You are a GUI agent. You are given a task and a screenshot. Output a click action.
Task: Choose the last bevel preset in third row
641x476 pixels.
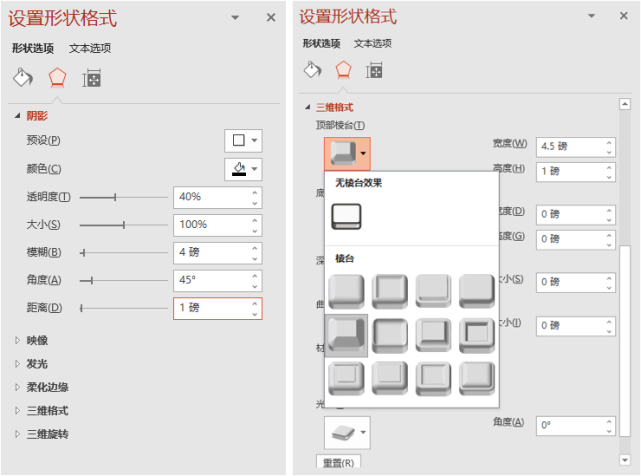(477, 379)
